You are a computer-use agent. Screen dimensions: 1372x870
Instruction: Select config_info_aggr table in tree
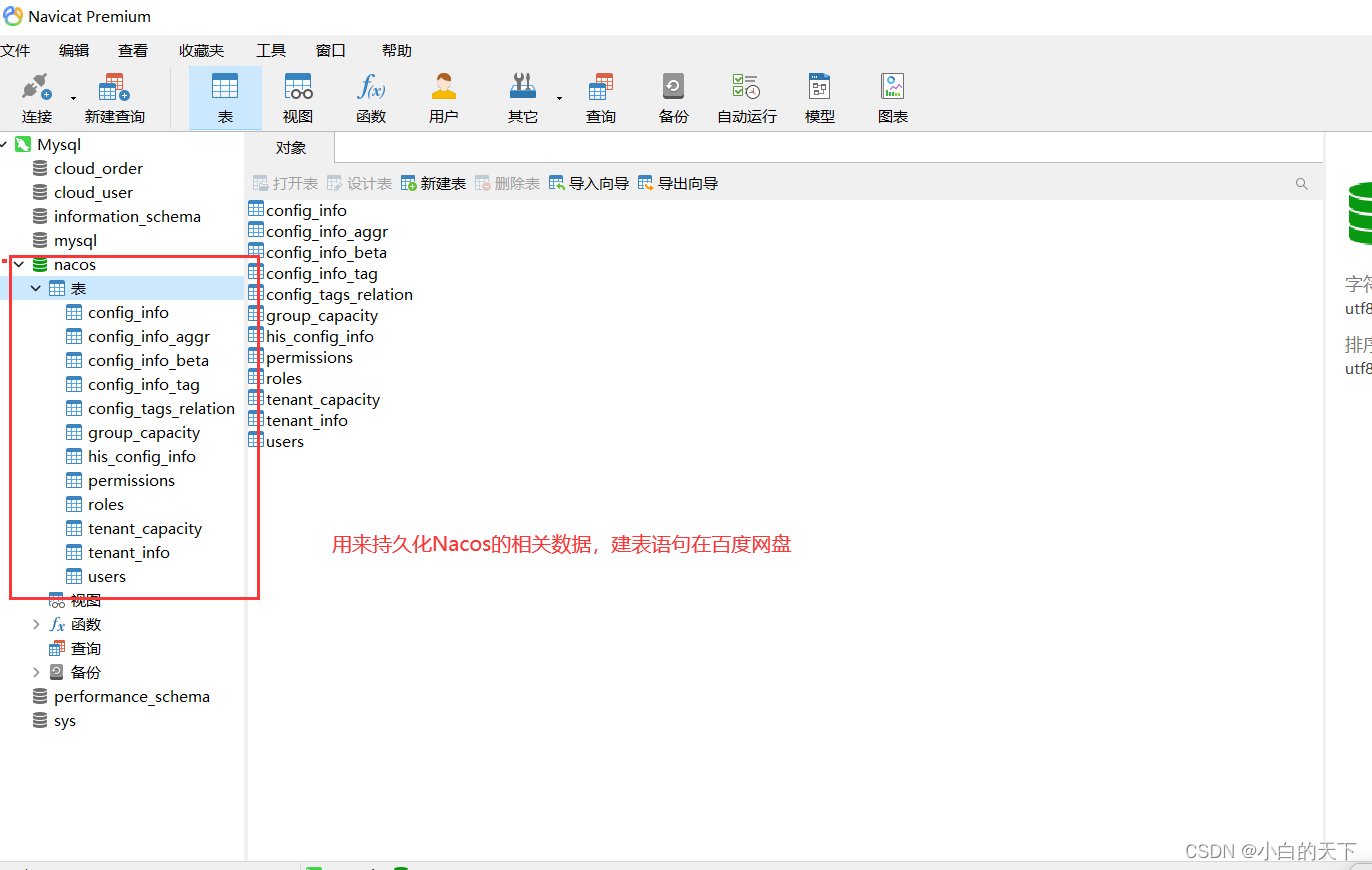click(x=149, y=337)
